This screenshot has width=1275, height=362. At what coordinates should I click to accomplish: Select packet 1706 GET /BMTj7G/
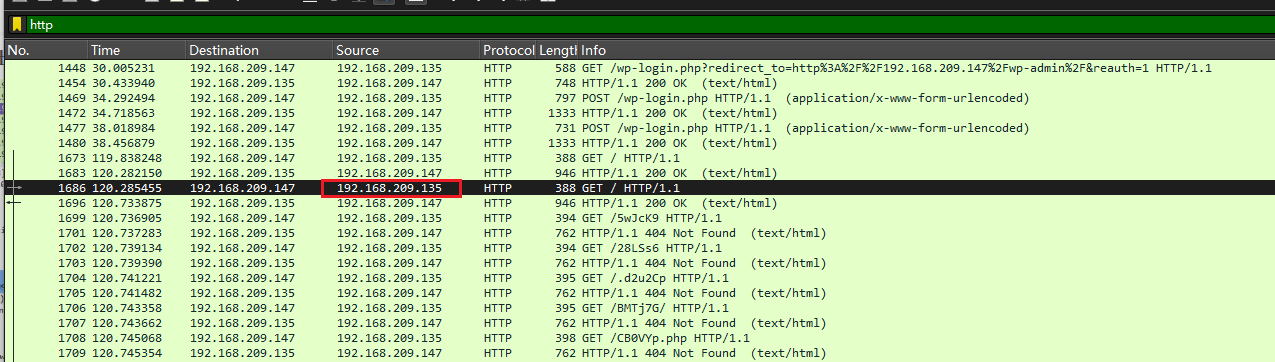pyautogui.click(x=640, y=308)
